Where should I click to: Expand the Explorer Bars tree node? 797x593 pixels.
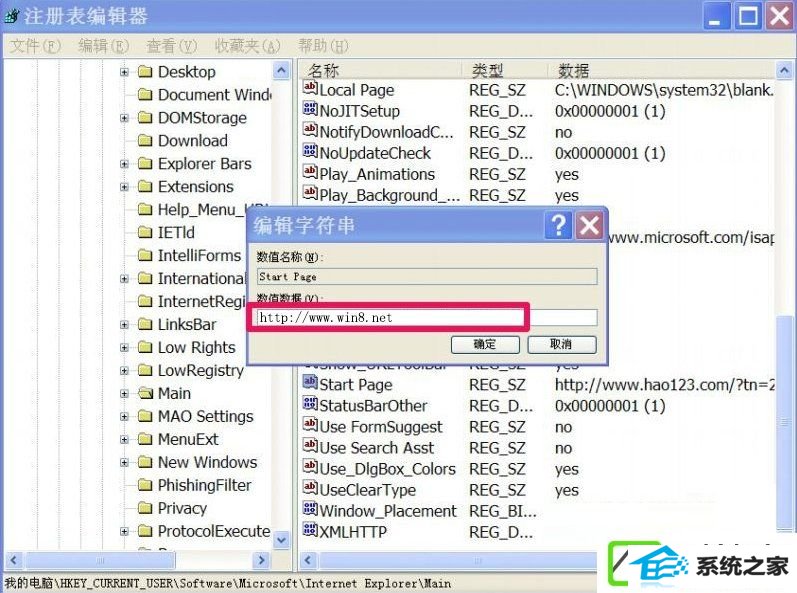124,164
